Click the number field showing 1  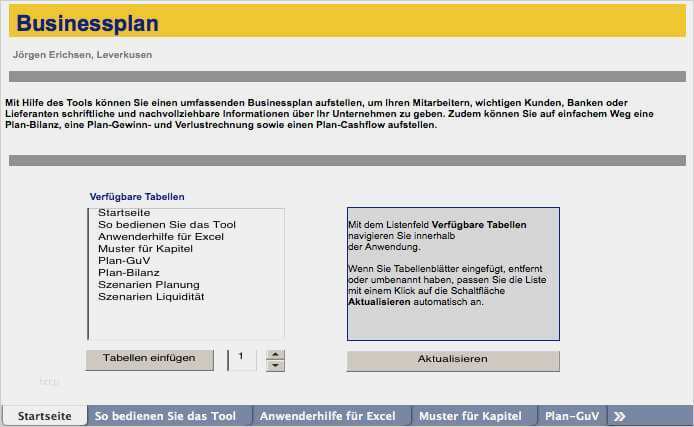243,359
